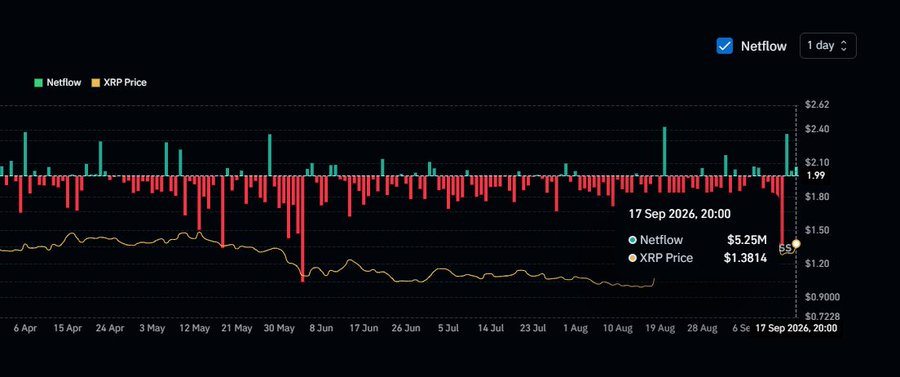Uncheck the Netflow checkbox
The image size is (900, 377).
pyautogui.click(x=725, y=46)
